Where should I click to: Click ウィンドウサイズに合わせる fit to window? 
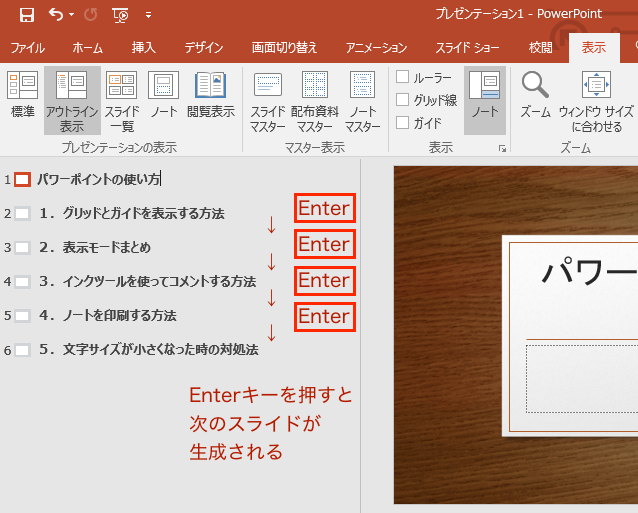596,100
